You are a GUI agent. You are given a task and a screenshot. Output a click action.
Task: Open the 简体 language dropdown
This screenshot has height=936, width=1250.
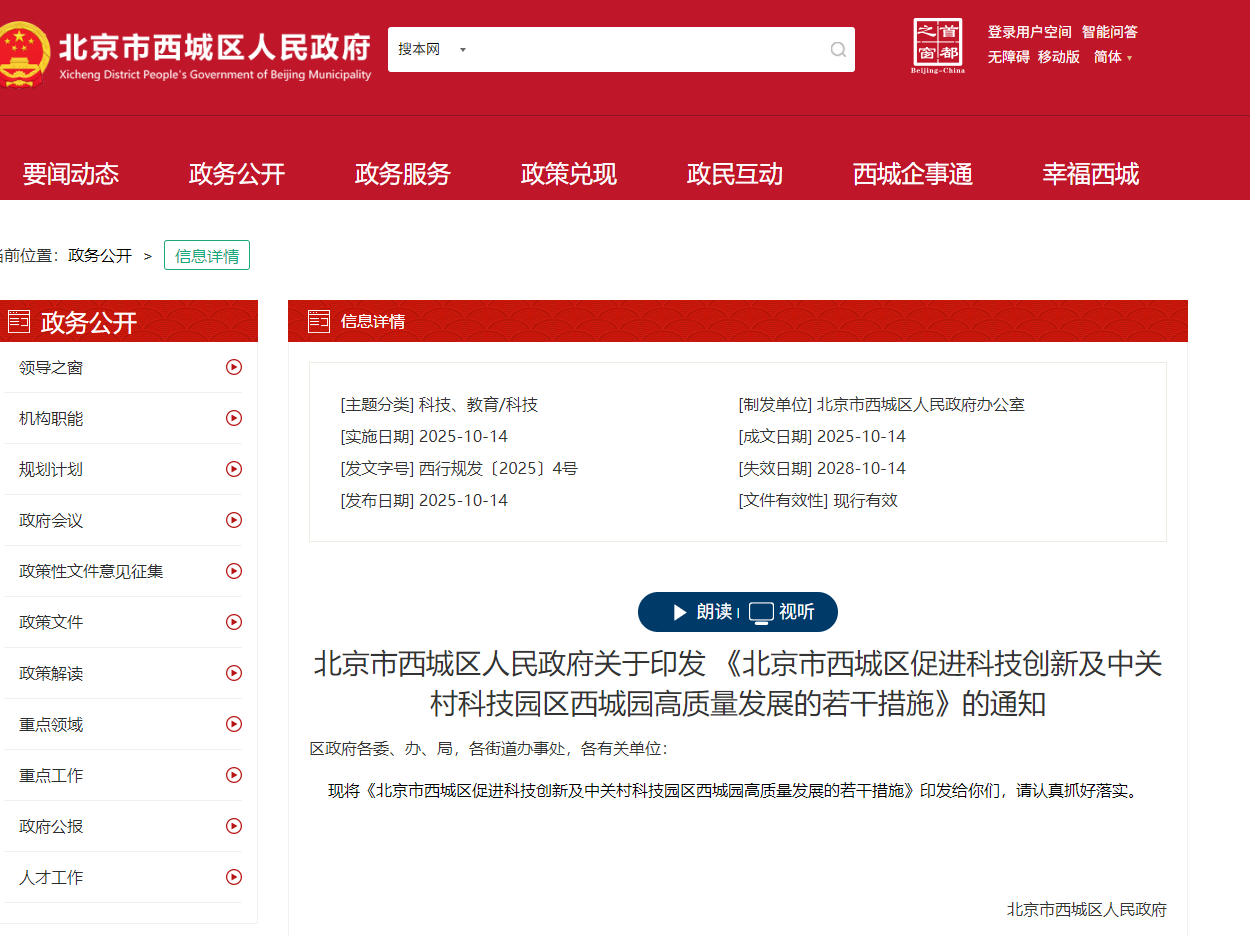click(x=1112, y=57)
